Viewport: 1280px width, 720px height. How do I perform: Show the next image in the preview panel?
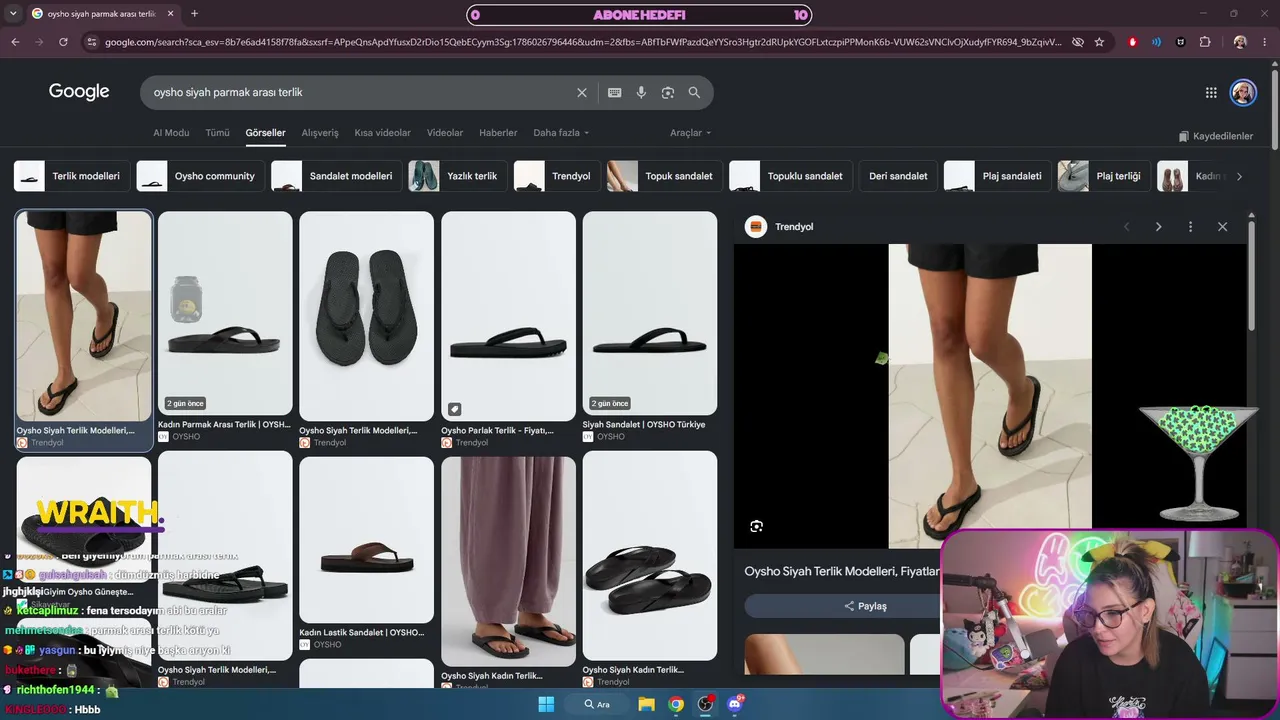(1158, 227)
